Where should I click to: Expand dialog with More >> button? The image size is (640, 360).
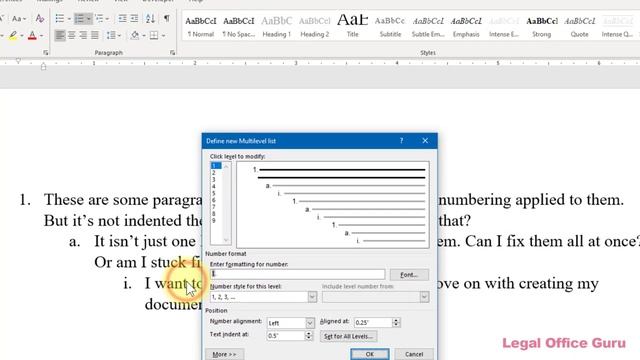click(x=224, y=354)
